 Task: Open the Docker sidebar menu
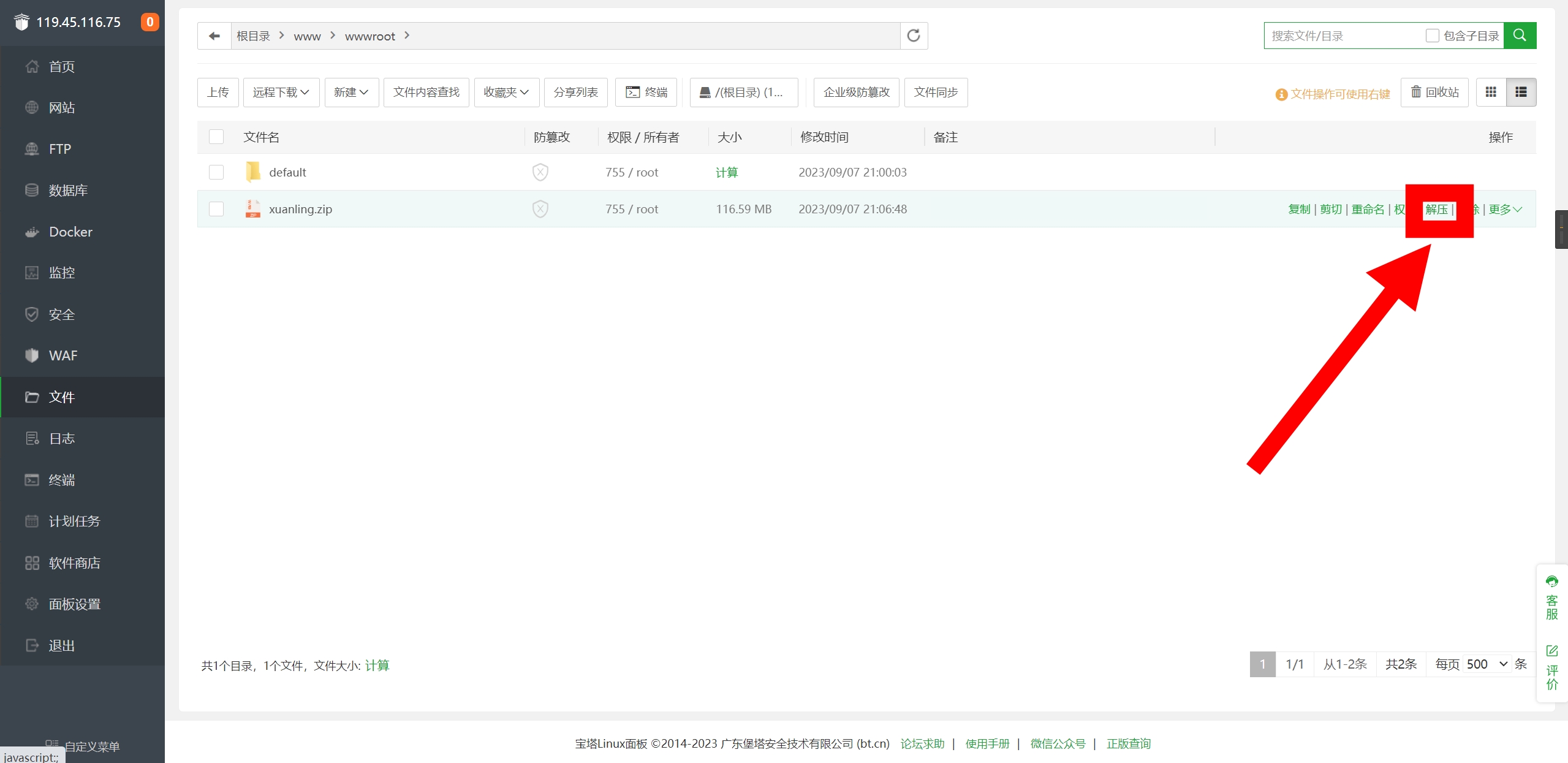coord(70,232)
